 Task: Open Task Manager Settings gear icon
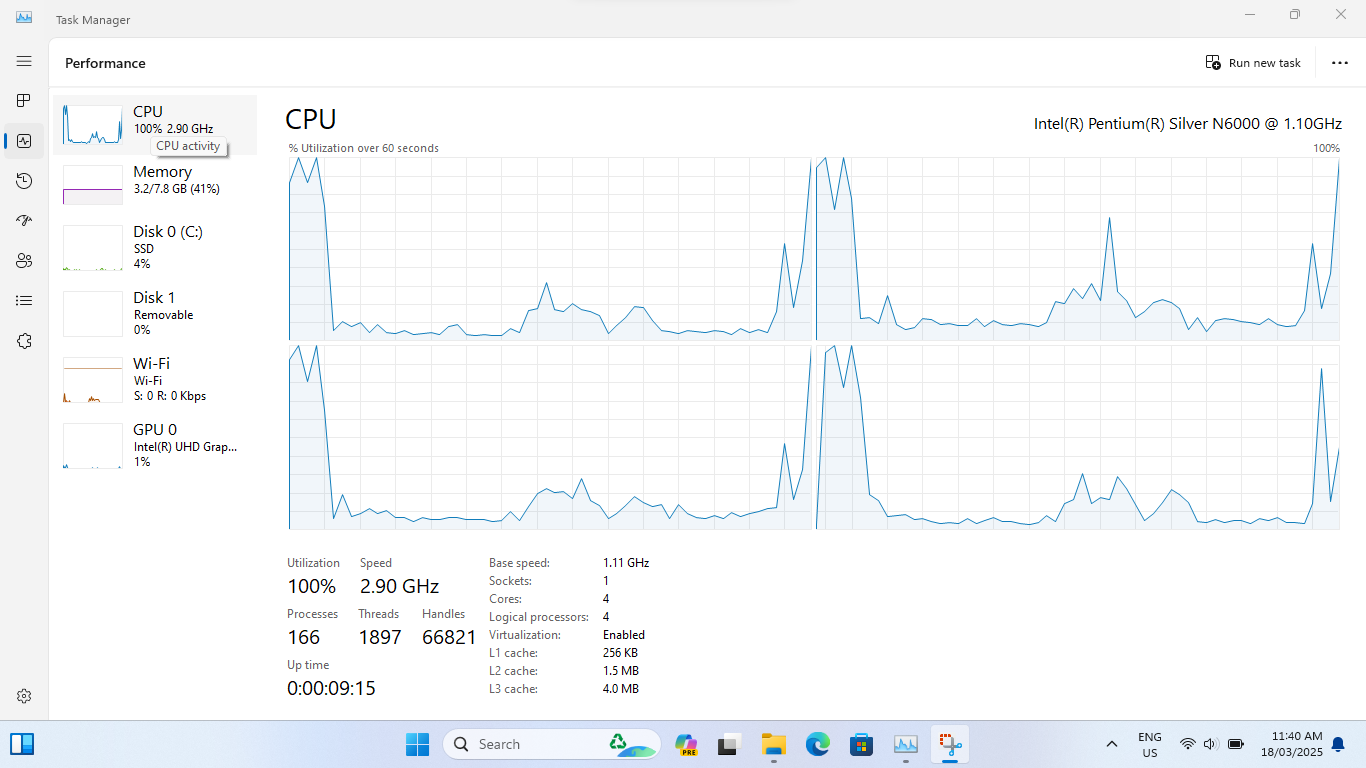(x=24, y=696)
